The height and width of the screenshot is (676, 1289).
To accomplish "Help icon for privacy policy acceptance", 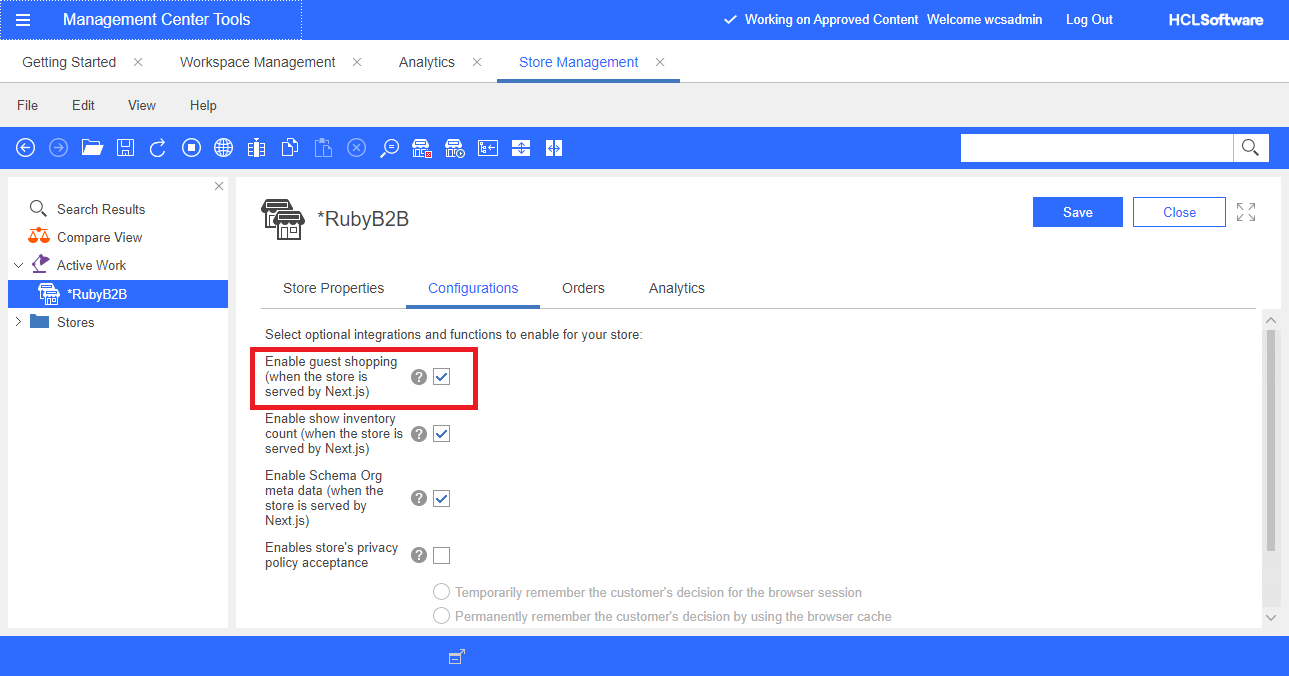I will point(419,555).
